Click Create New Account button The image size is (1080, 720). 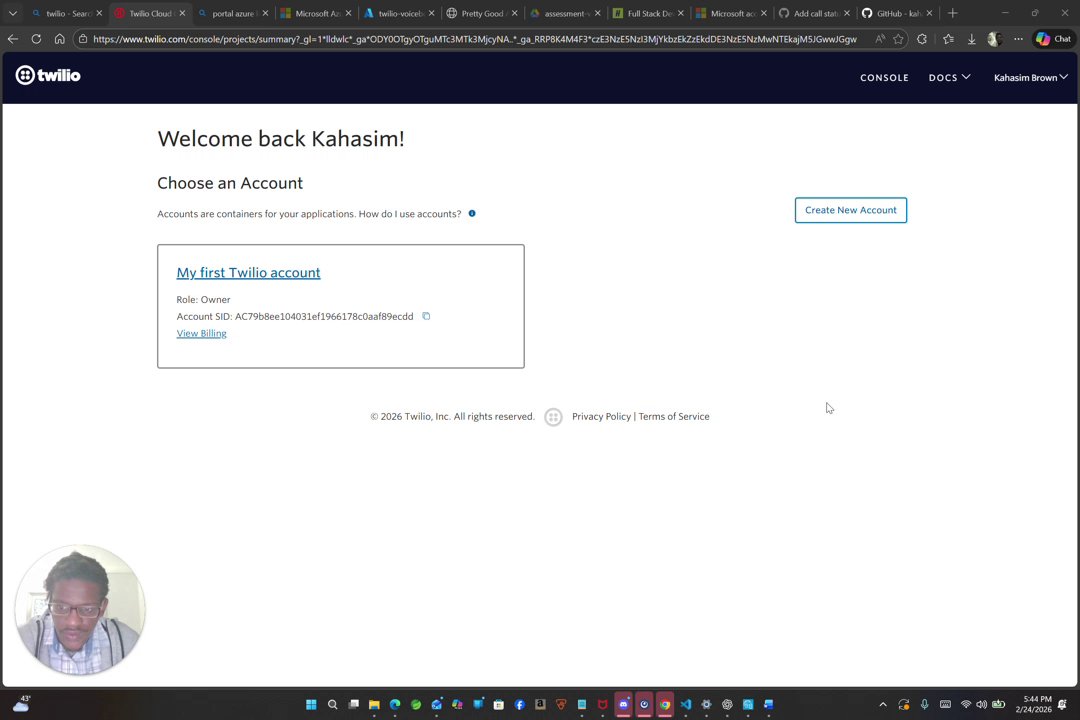[851, 210]
